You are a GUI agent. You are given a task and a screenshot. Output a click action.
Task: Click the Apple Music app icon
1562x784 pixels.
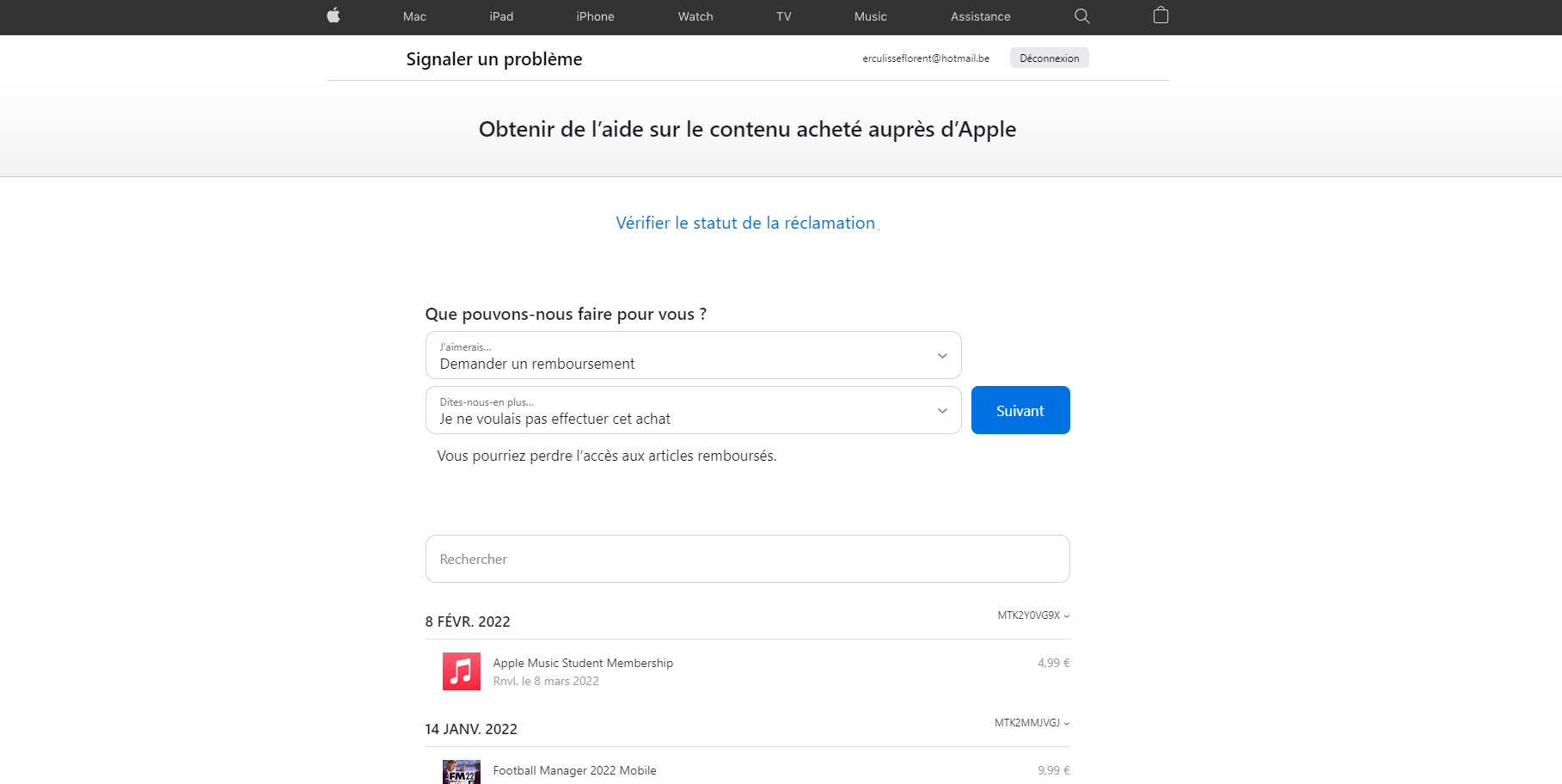[462, 671]
